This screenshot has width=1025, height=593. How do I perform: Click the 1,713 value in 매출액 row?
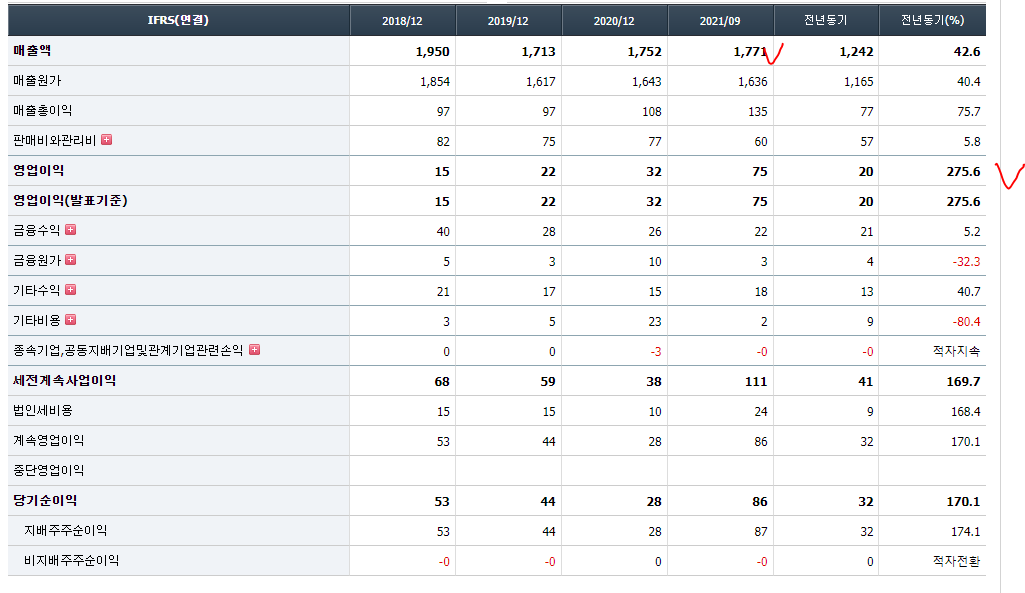click(x=539, y=52)
